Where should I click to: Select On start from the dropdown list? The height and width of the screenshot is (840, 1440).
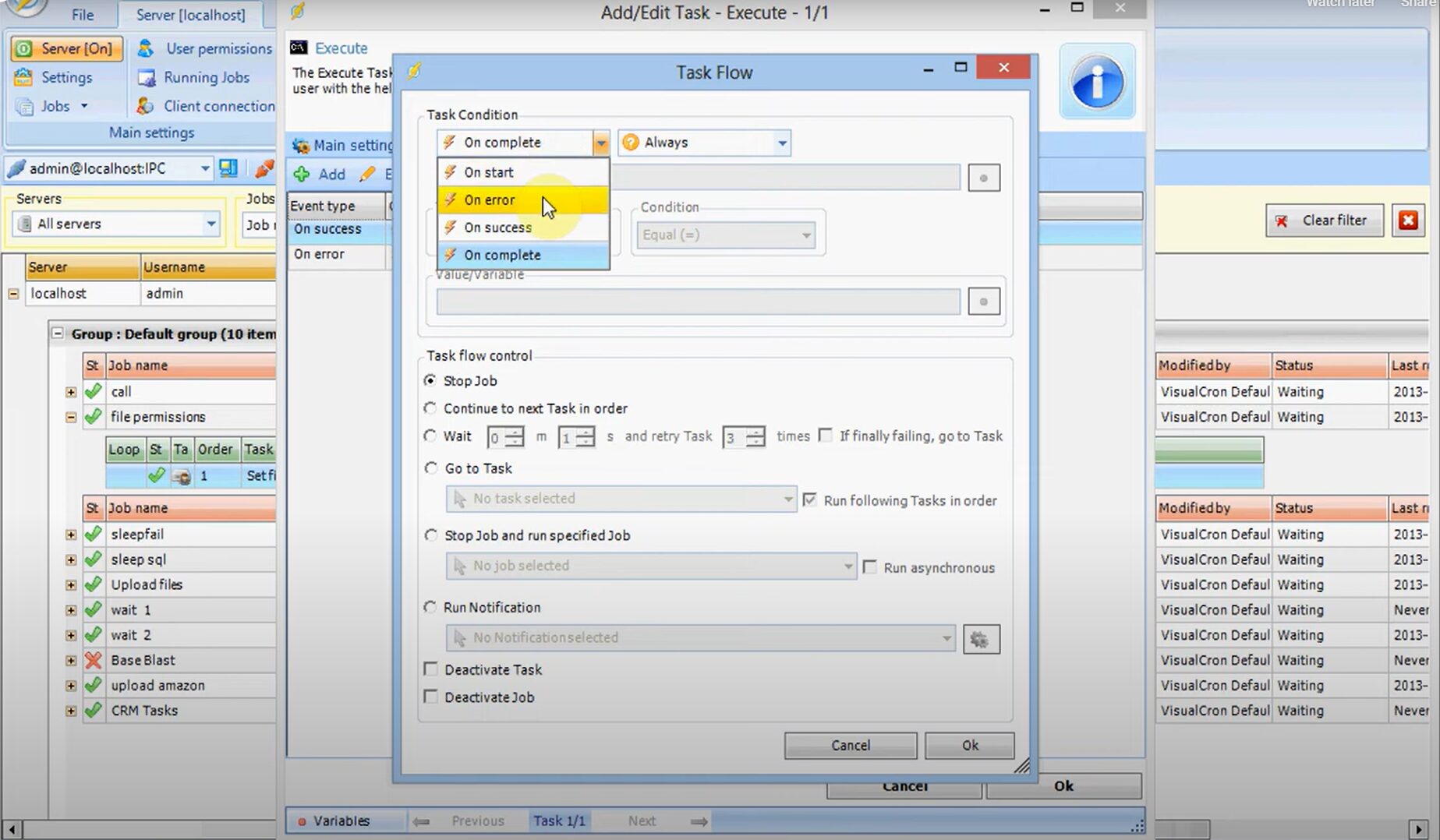point(489,172)
